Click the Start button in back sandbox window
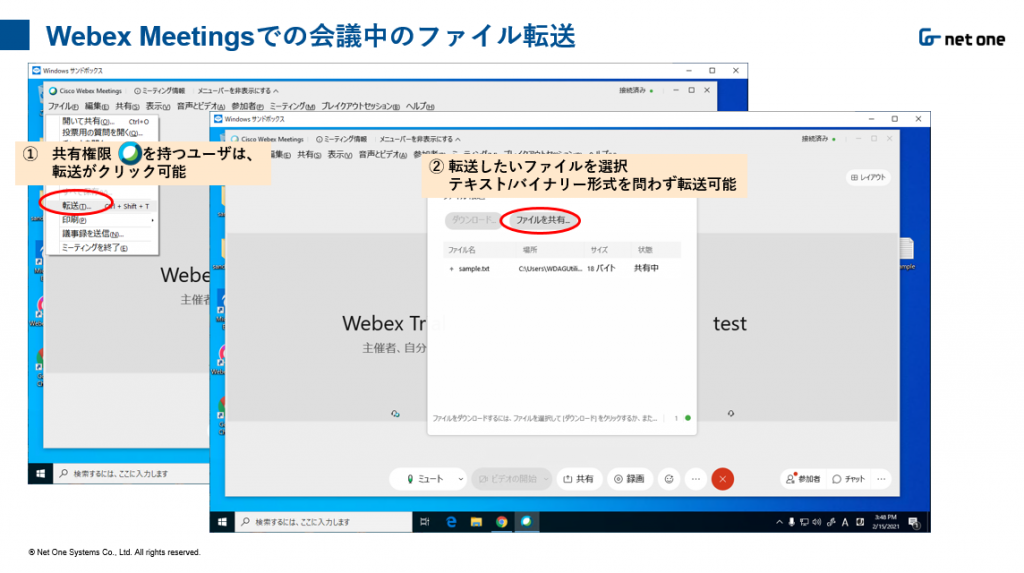This screenshot has height=573, width=1024. (40, 474)
